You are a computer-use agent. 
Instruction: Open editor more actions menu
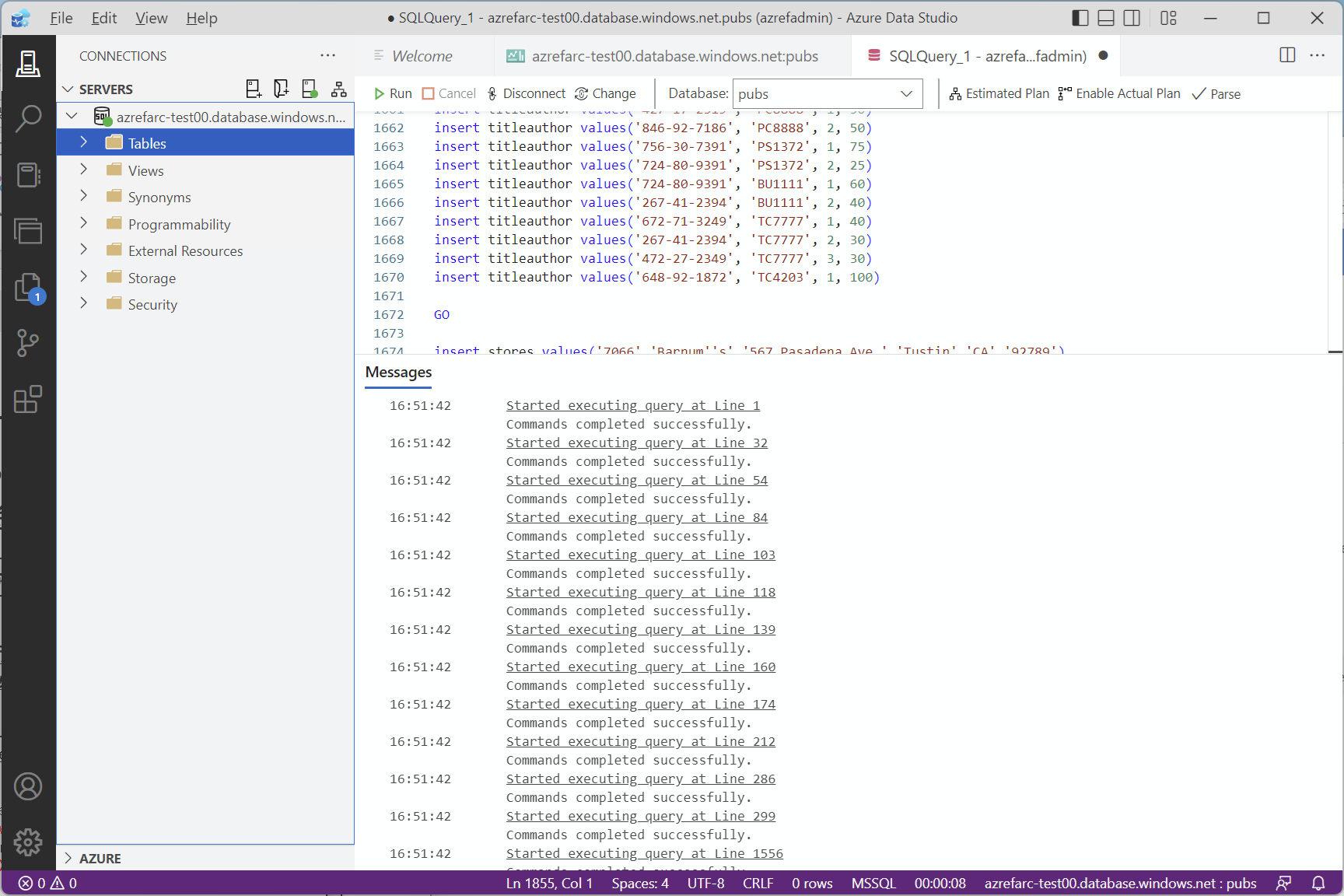click(x=1318, y=55)
